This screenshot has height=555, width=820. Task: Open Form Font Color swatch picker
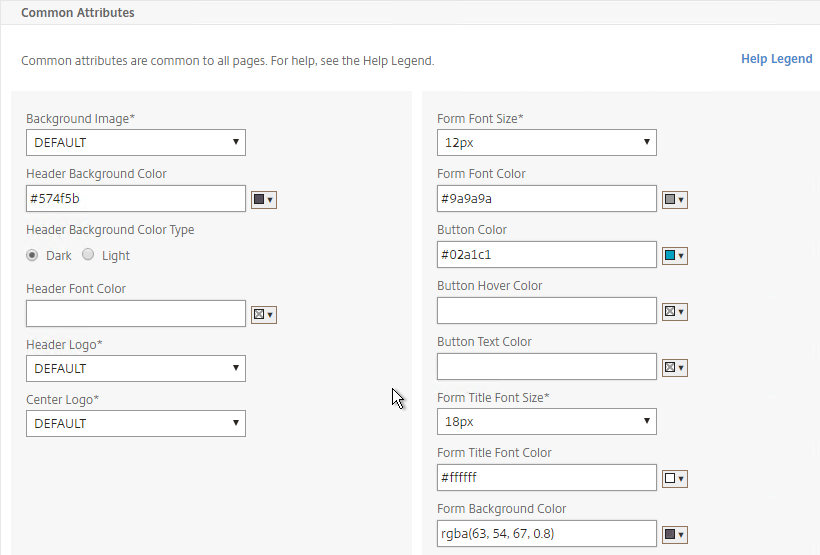(675, 199)
